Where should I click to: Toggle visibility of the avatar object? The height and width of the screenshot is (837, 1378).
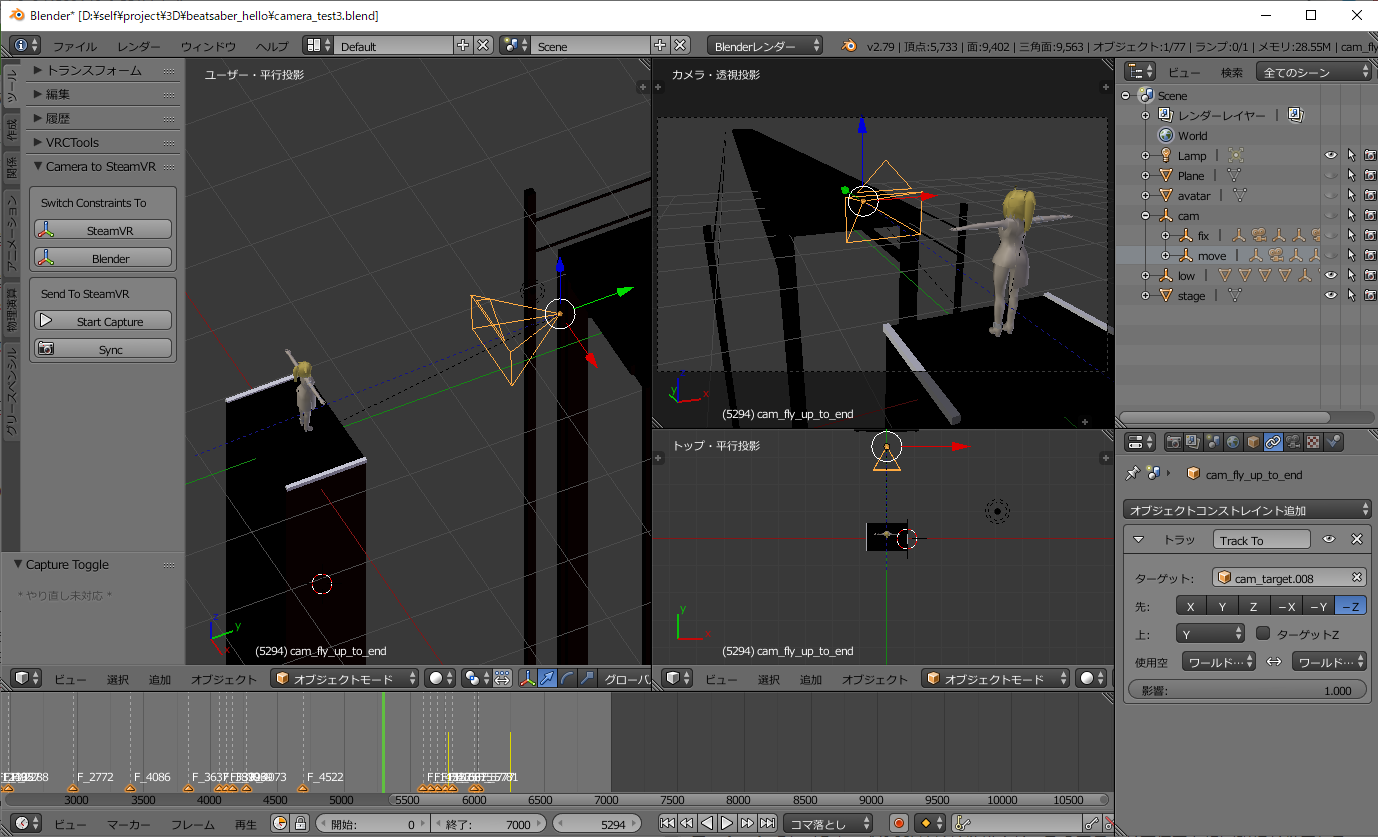[1331, 195]
